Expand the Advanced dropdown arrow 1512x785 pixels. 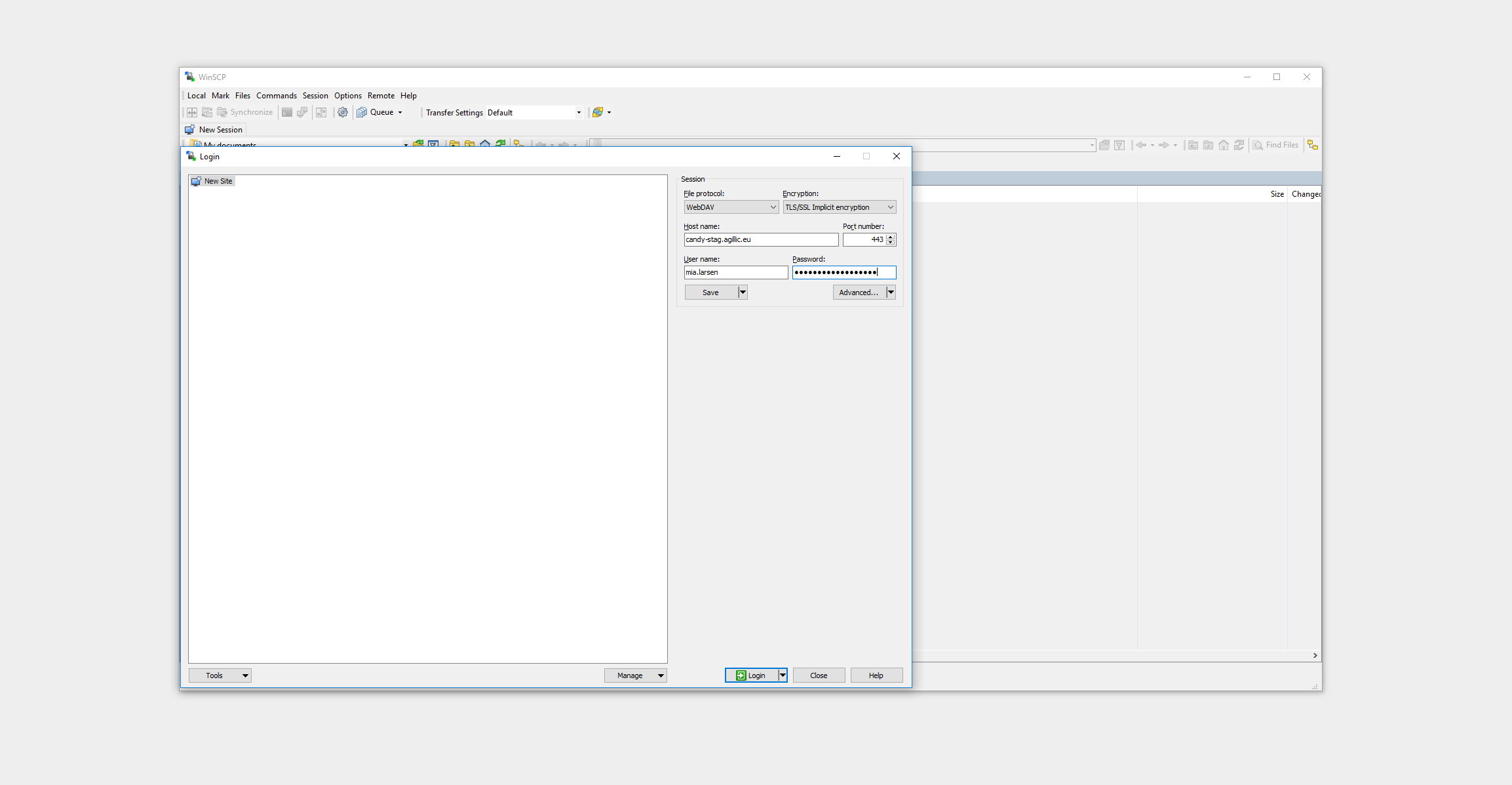(891, 292)
